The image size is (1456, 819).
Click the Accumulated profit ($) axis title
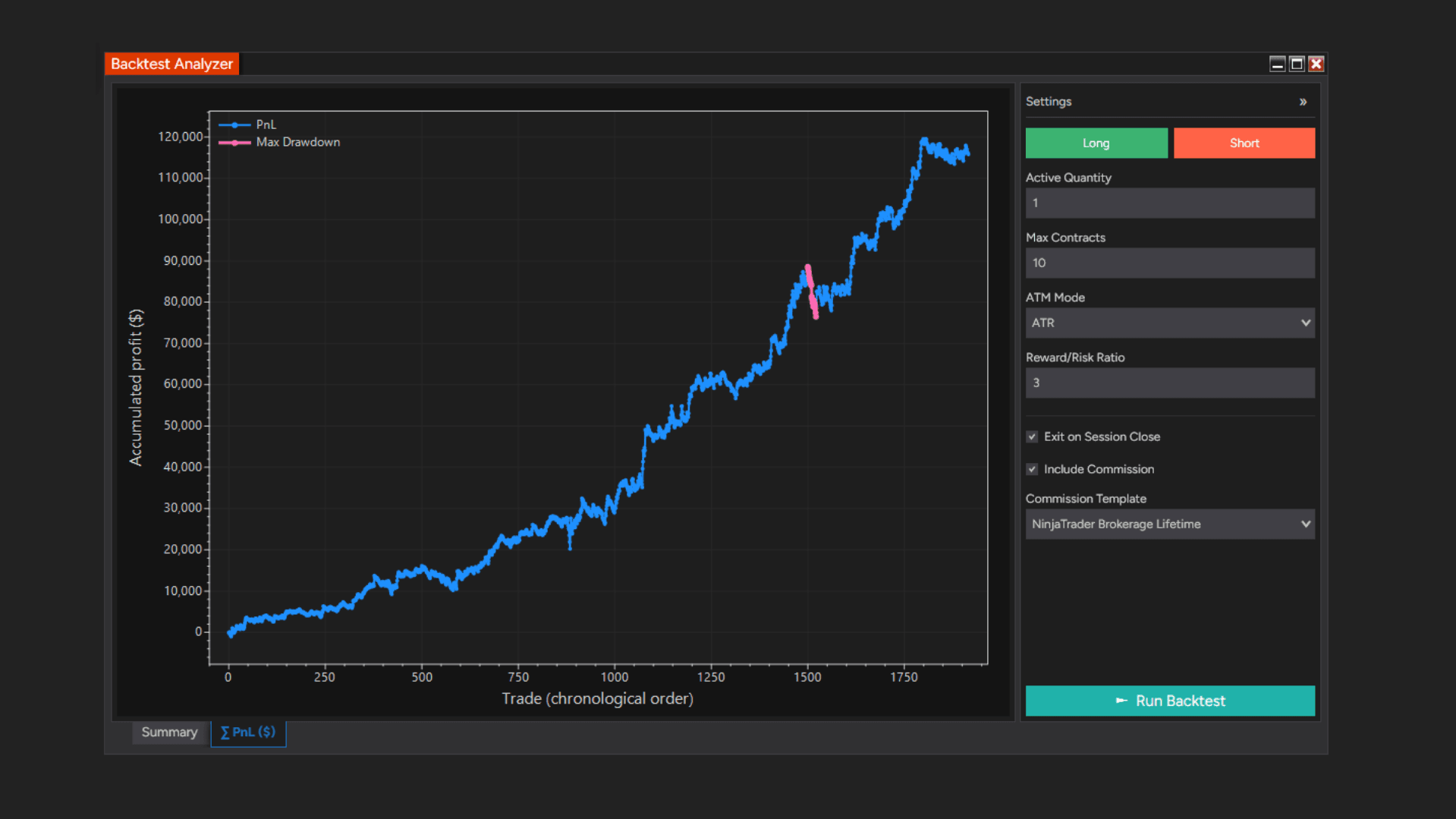tap(136, 387)
